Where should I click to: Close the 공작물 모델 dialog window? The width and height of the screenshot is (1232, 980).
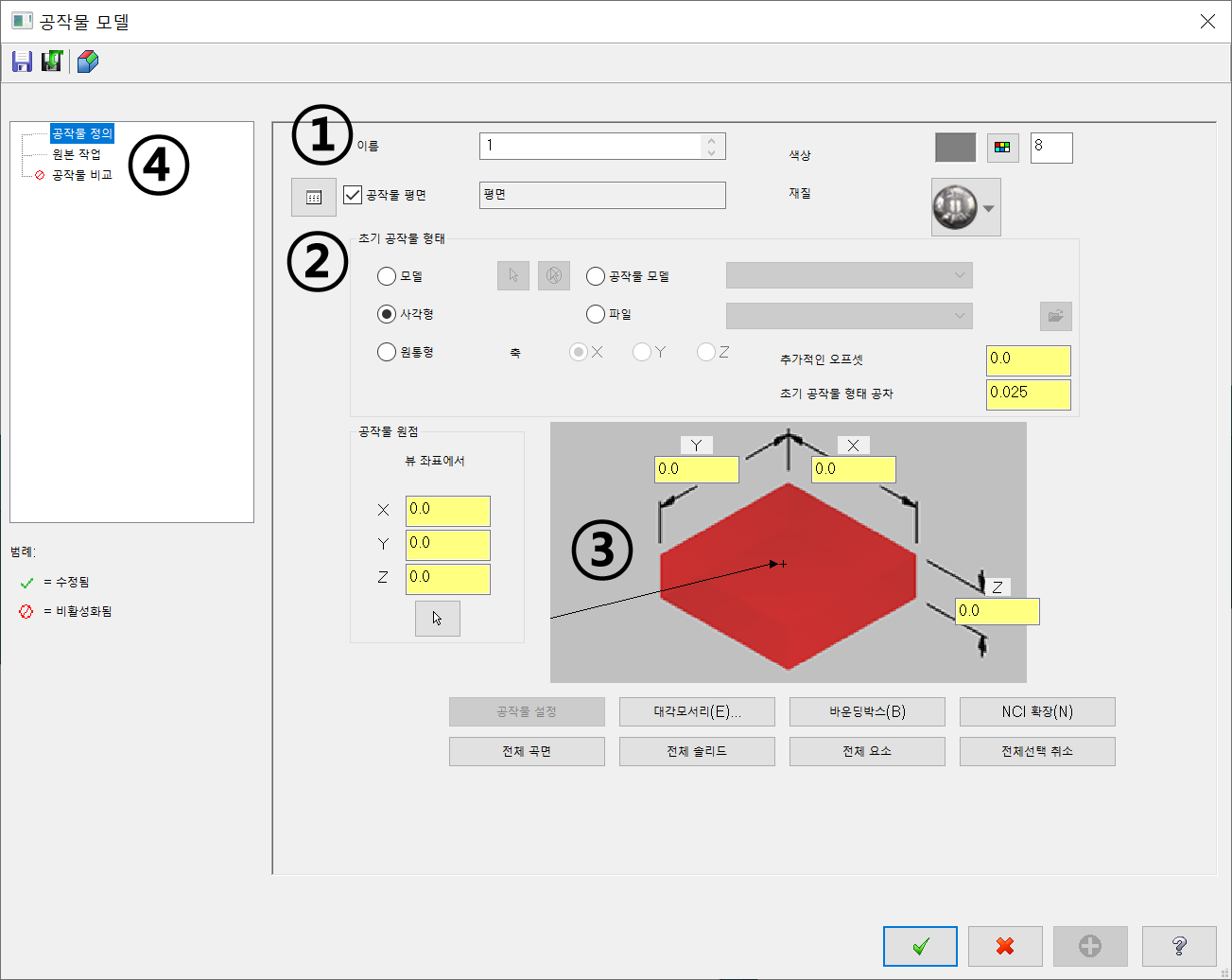point(1207,21)
